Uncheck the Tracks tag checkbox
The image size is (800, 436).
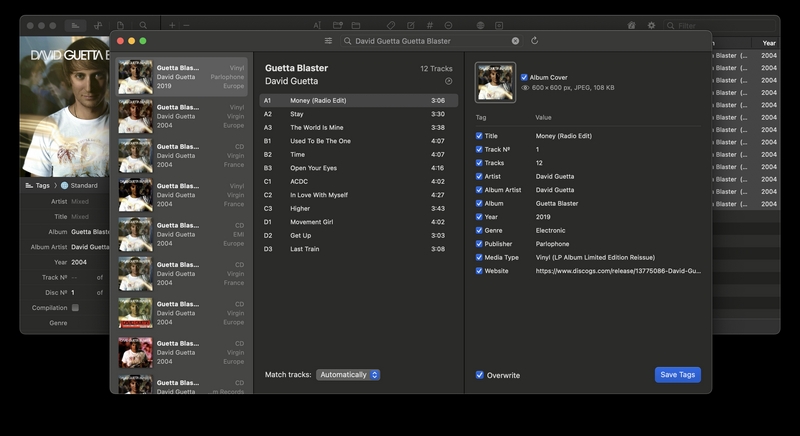pos(479,163)
